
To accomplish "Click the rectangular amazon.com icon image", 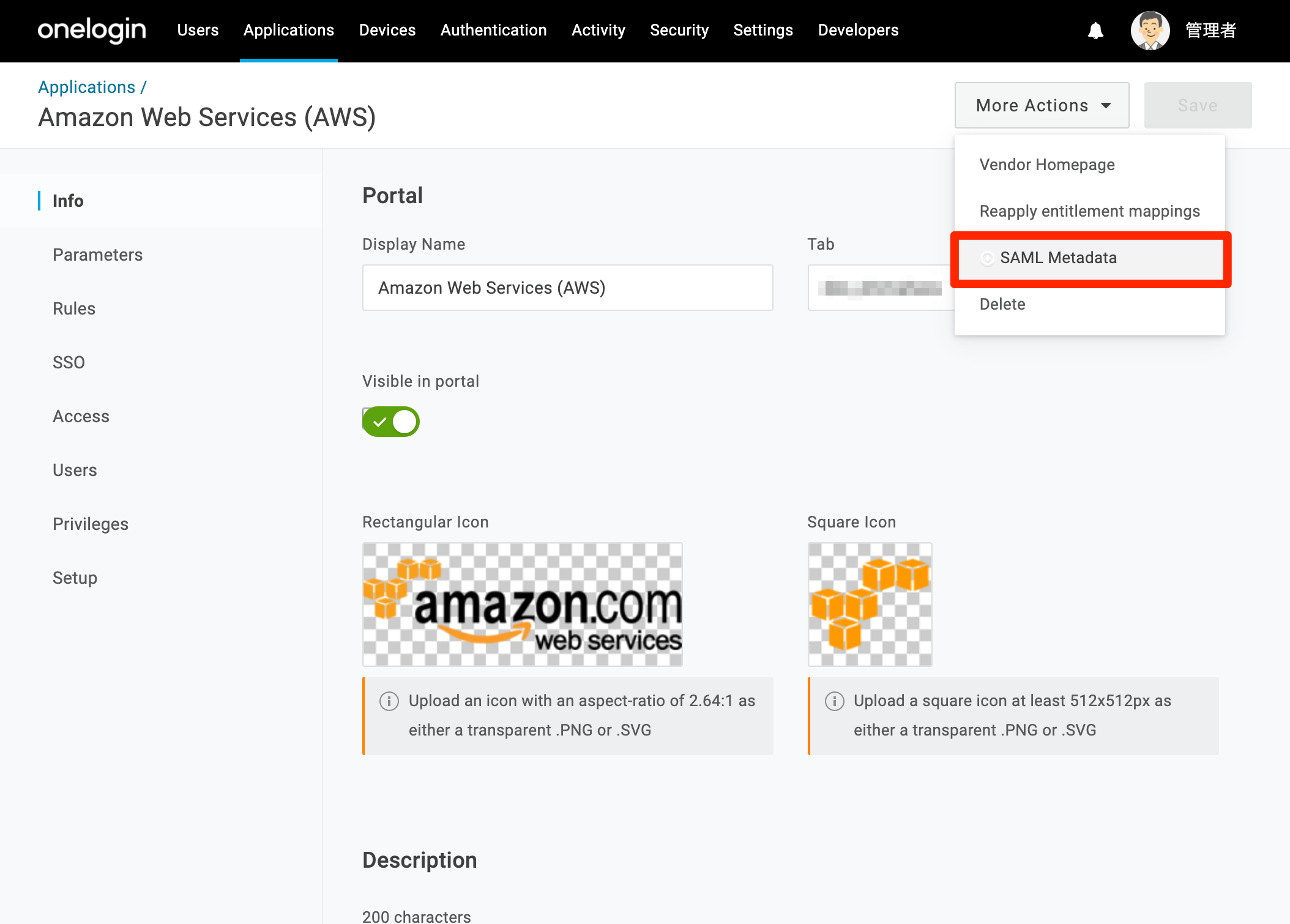I will coord(523,605).
